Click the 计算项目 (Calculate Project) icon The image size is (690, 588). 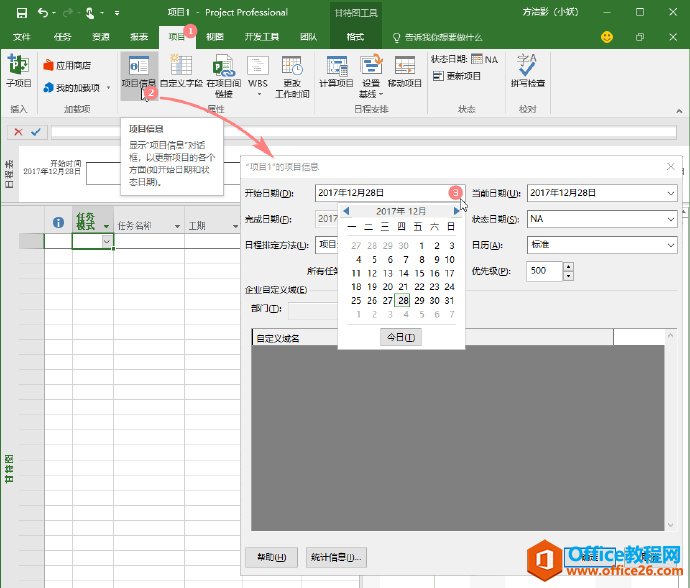pyautogui.click(x=336, y=71)
